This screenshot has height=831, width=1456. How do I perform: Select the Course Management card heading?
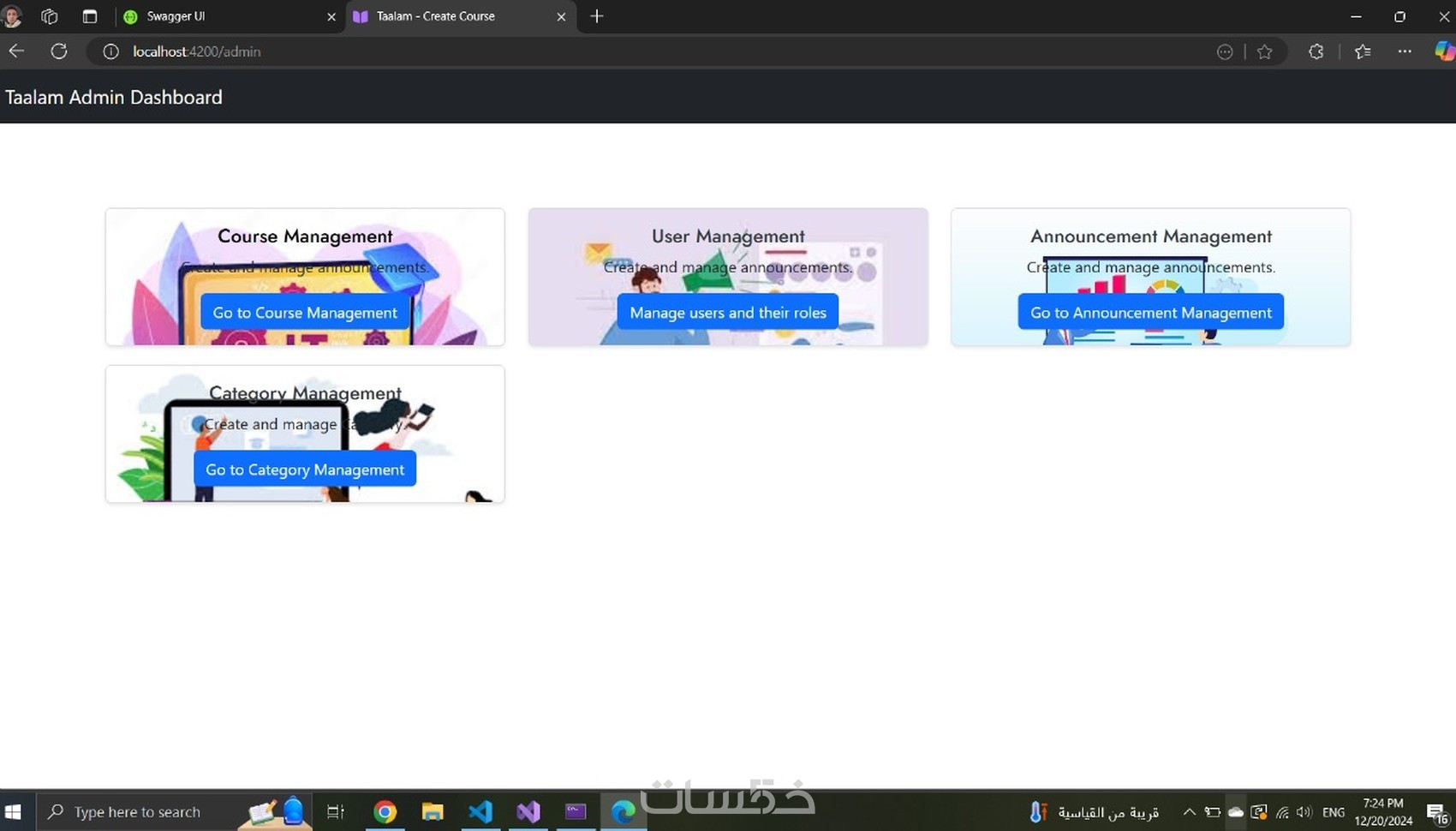(x=305, y=236)
